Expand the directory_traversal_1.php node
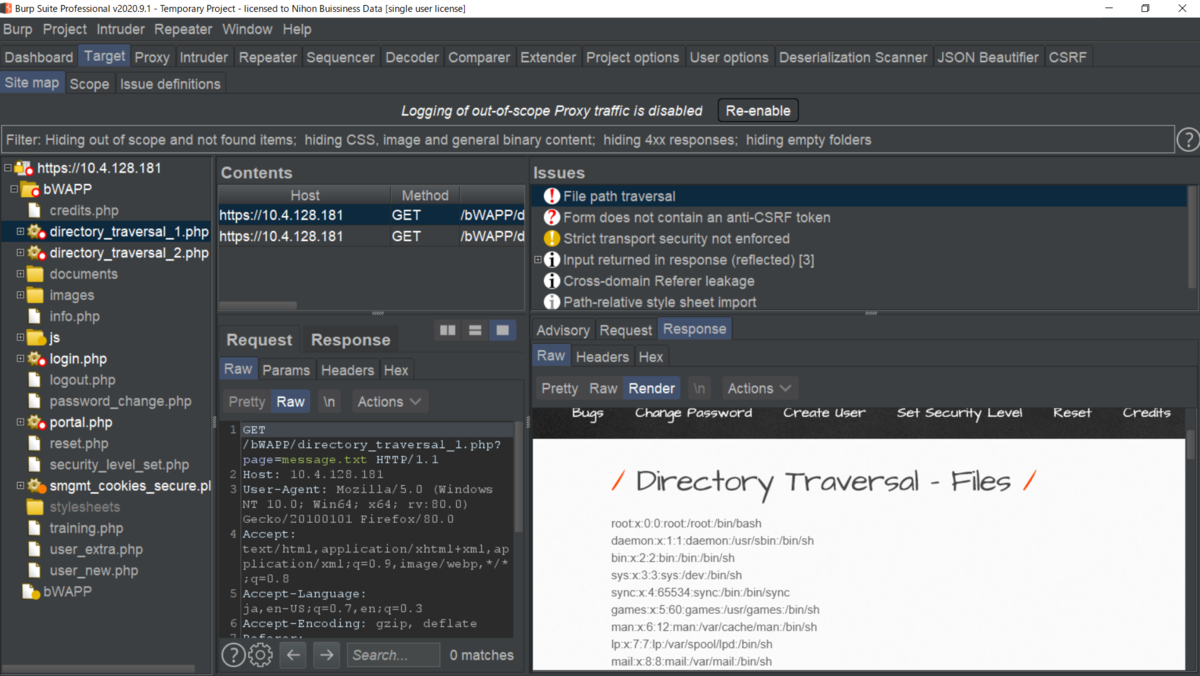 tap(20, 232)
